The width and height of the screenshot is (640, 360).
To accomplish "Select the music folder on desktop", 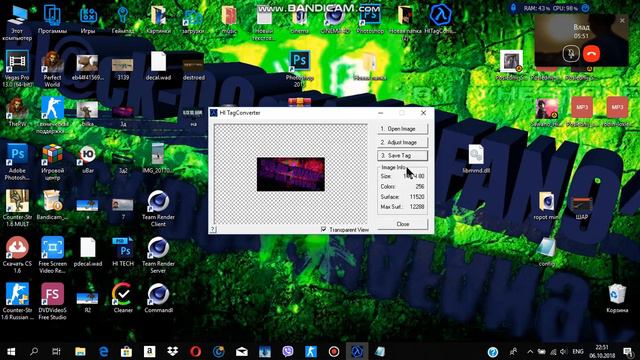I will tap(229, 20).
